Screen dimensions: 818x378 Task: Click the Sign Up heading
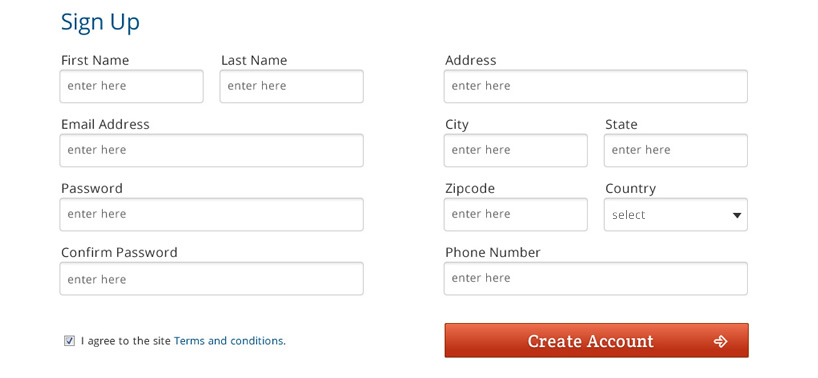pyautogui.click(x=100, y=23)
